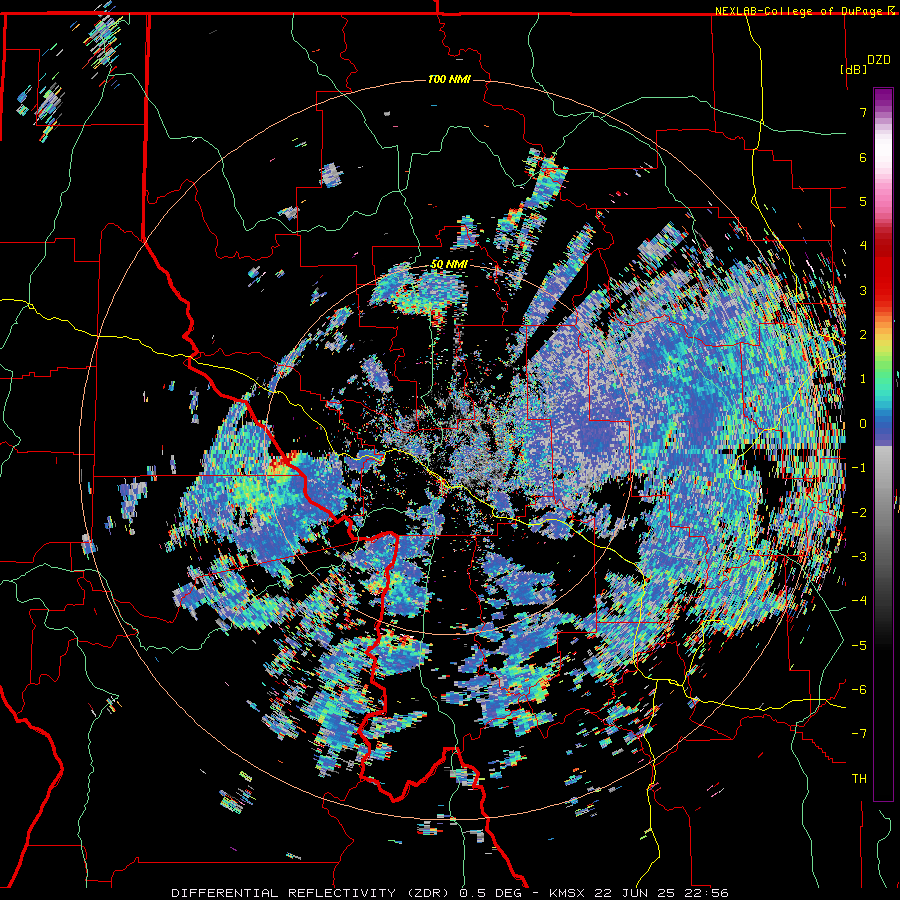Click the 1 value on the color scale
This screenshot has height=900, width=900.
pyautogui.click(x=863, y=379)
